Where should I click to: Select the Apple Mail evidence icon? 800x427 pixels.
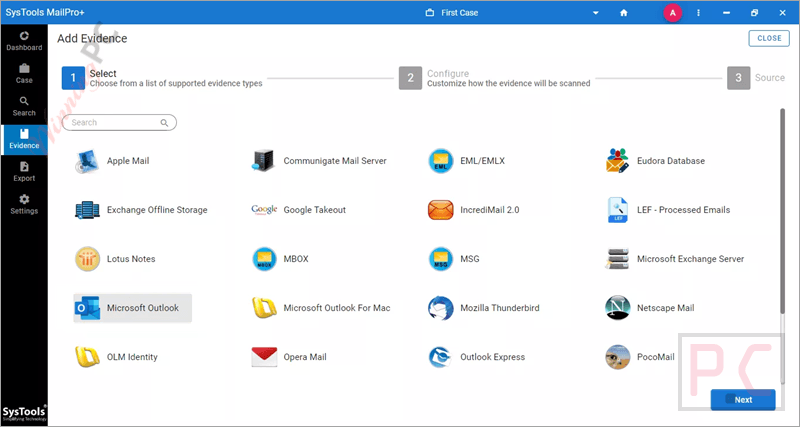[87, 161]
